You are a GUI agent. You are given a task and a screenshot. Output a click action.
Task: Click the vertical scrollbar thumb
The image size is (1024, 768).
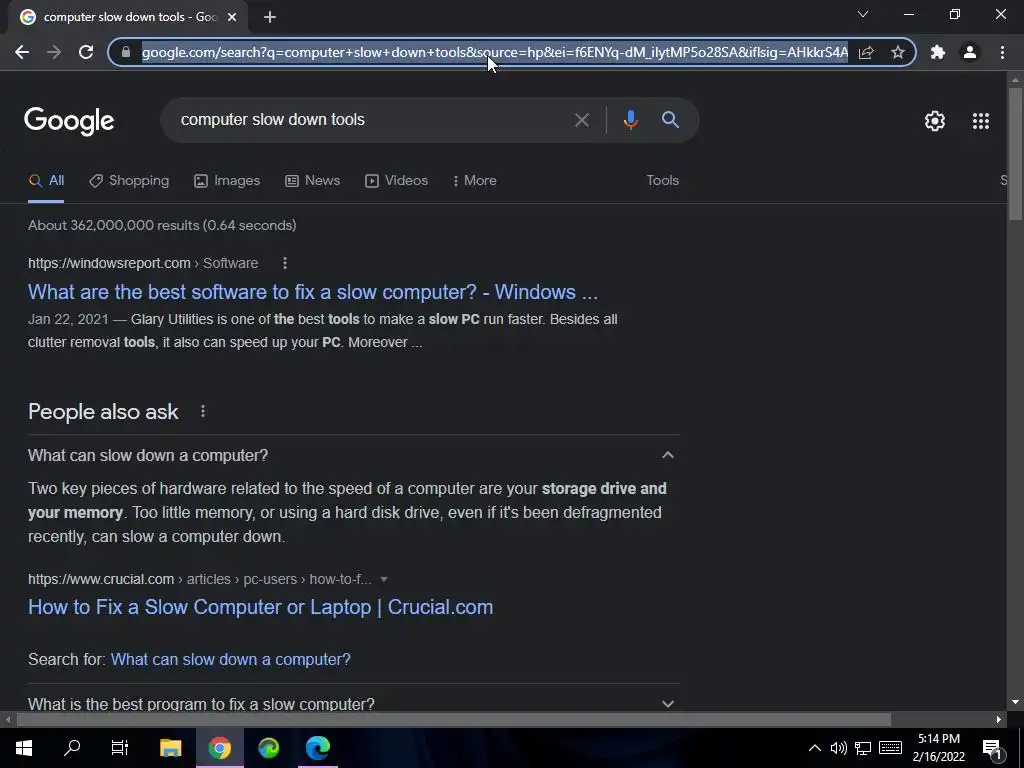click(1015, 153)
